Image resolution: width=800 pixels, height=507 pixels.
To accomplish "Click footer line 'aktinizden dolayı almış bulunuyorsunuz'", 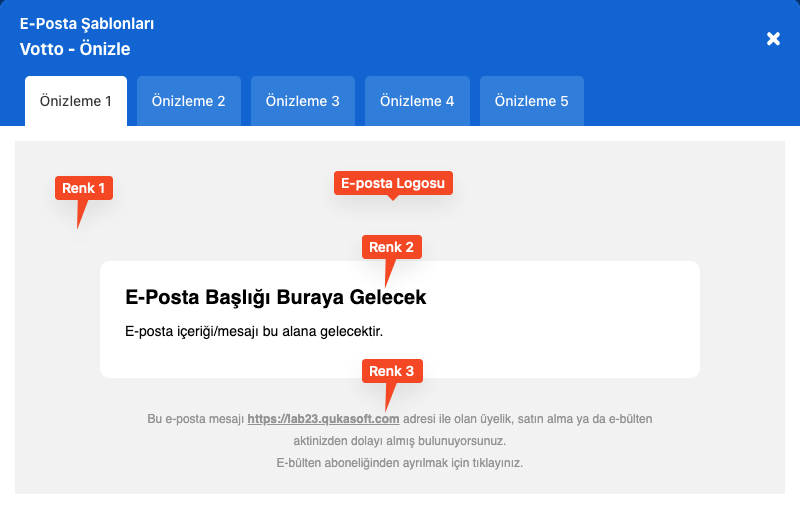I will 399,441.
